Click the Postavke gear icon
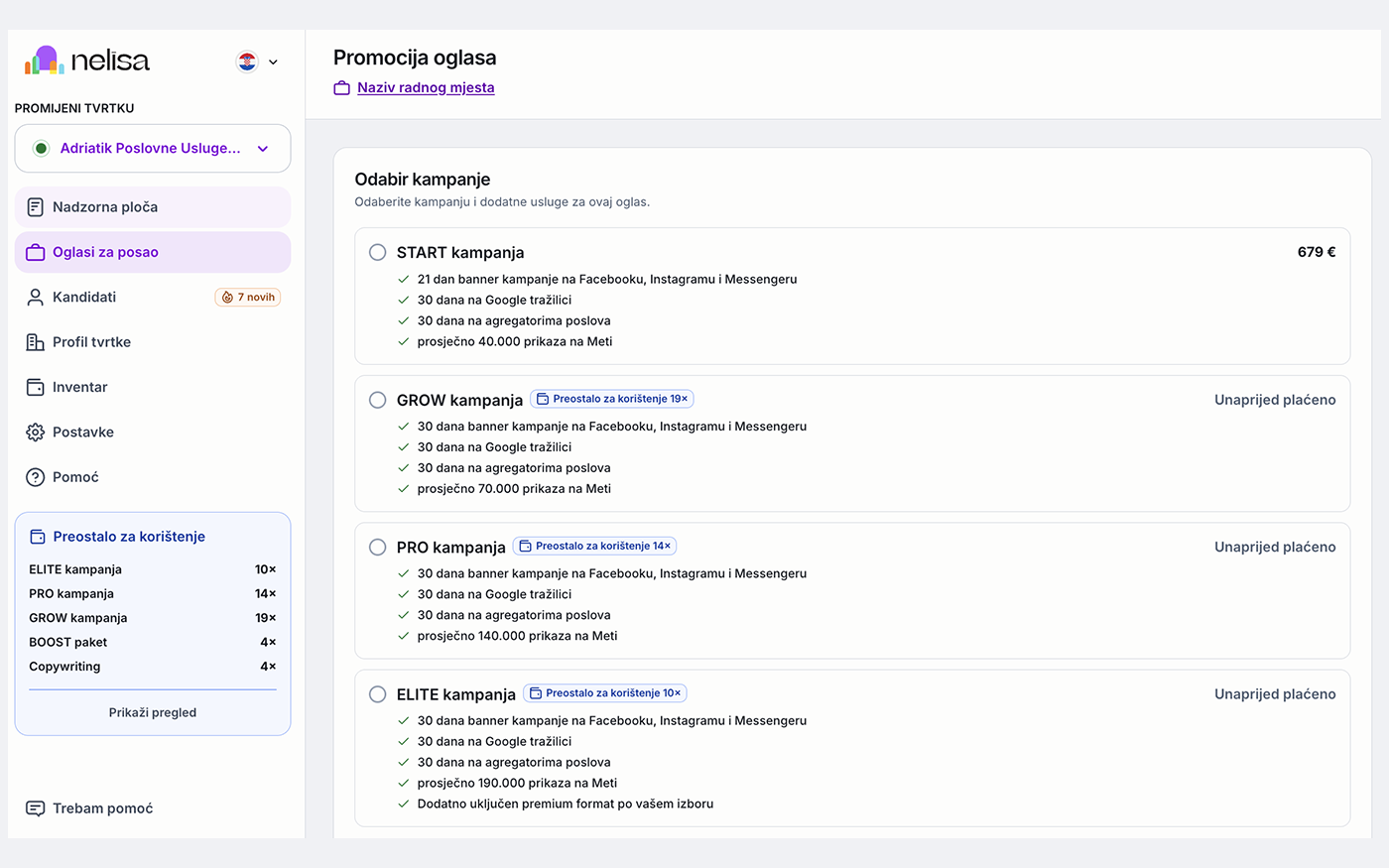This screenshot has height=868, width=1389. [x=35, y=433]
